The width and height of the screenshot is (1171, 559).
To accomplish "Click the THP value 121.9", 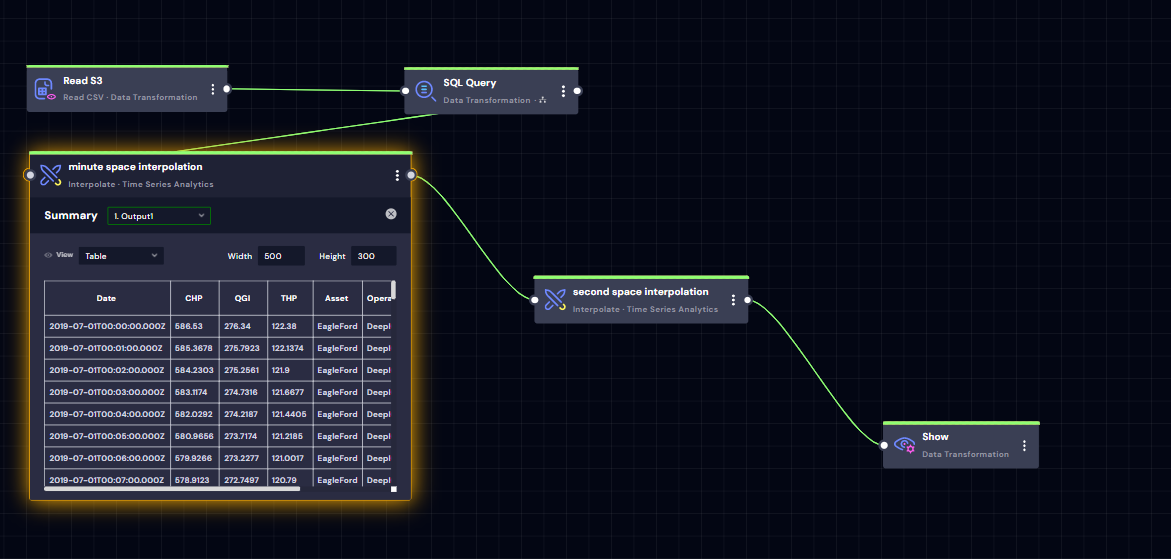I will click(x=291, y=370).
